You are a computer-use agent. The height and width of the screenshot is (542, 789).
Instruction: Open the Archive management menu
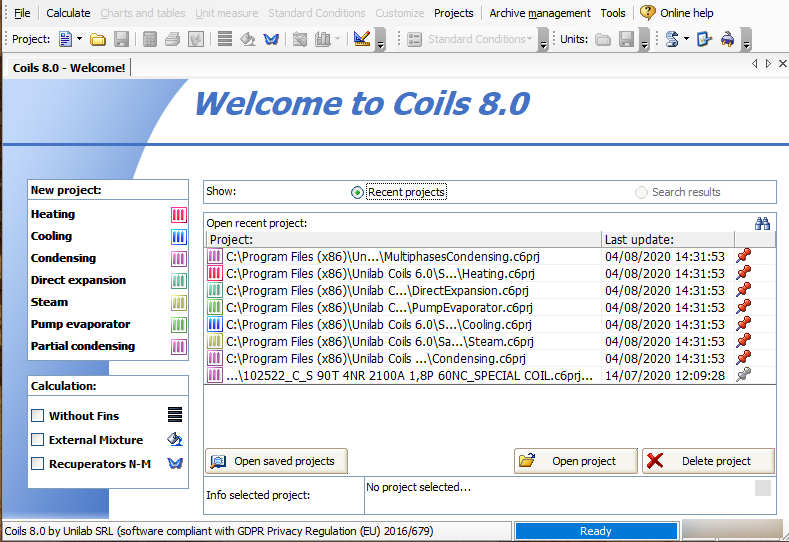540,13
